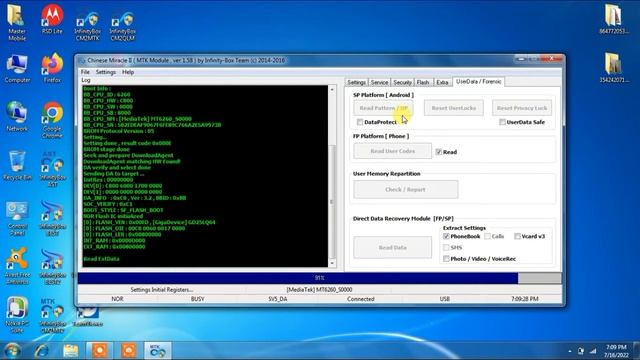The image size is (640, 360).
Task: Enable Photo / Video / VoiceRec checkbox
Action: [x=446, y=259]
